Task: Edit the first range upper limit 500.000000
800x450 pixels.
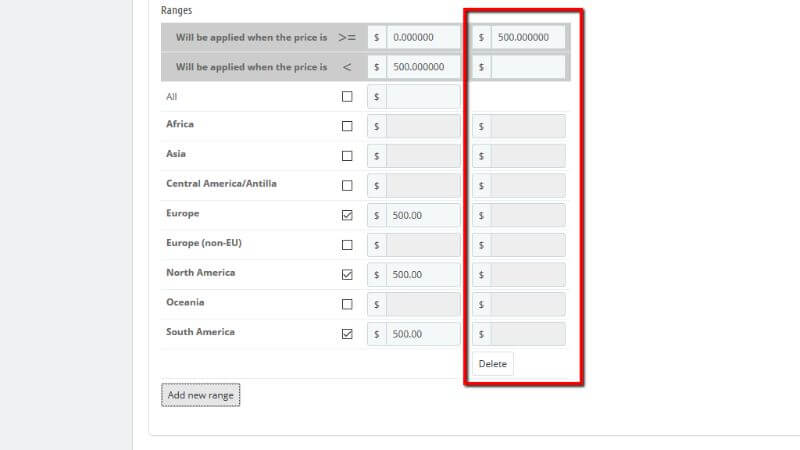Action: pyautogui.click(x=528, y=37)
